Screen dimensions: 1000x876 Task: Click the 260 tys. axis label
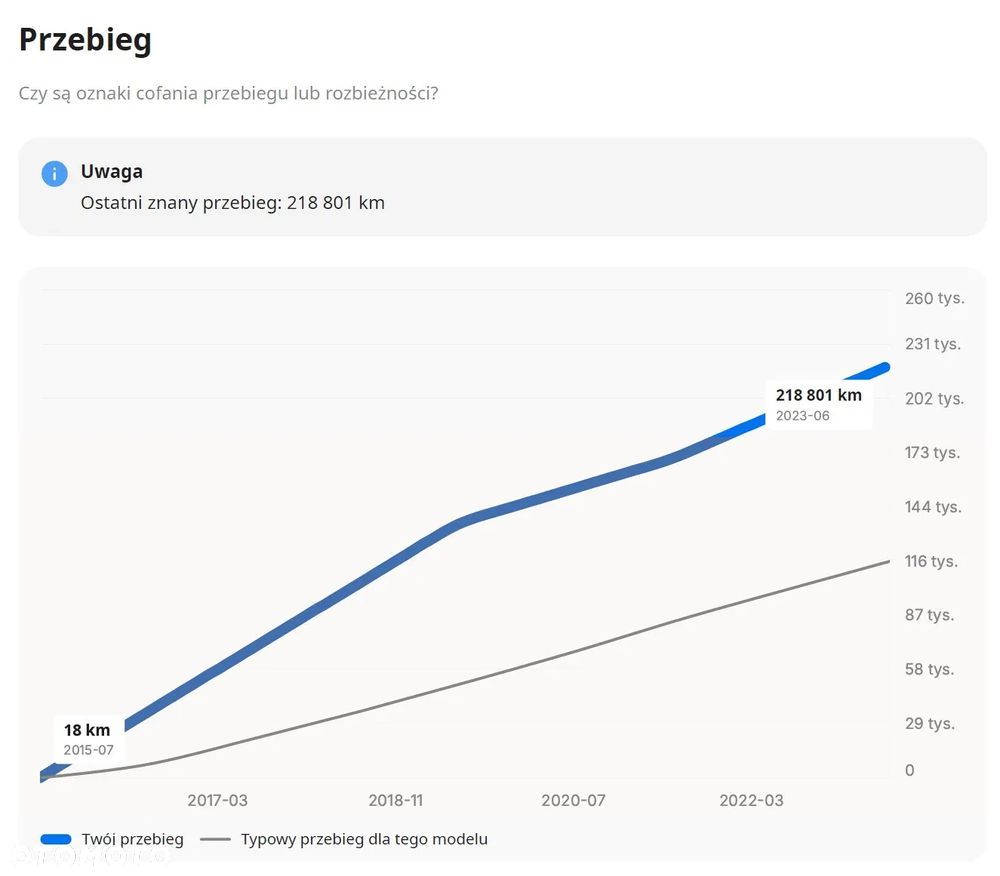tap(934, 298)
